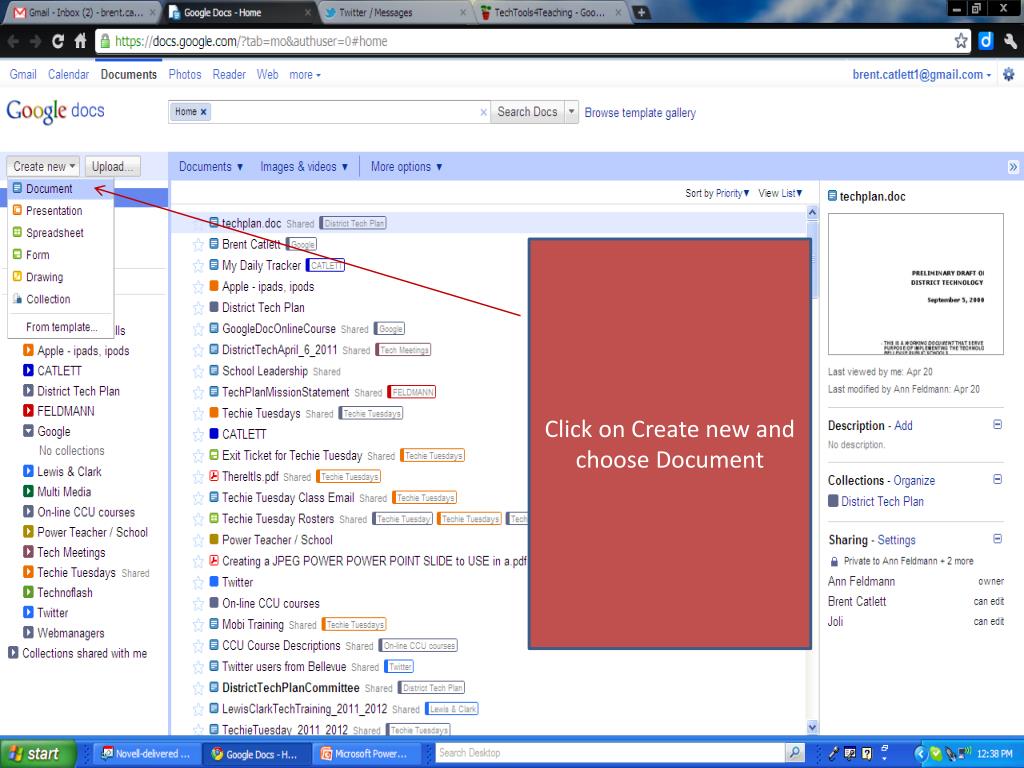Click the blue 'd' extension icon
The height and width of the screenshot is (768, 1024).
(985, 41)
